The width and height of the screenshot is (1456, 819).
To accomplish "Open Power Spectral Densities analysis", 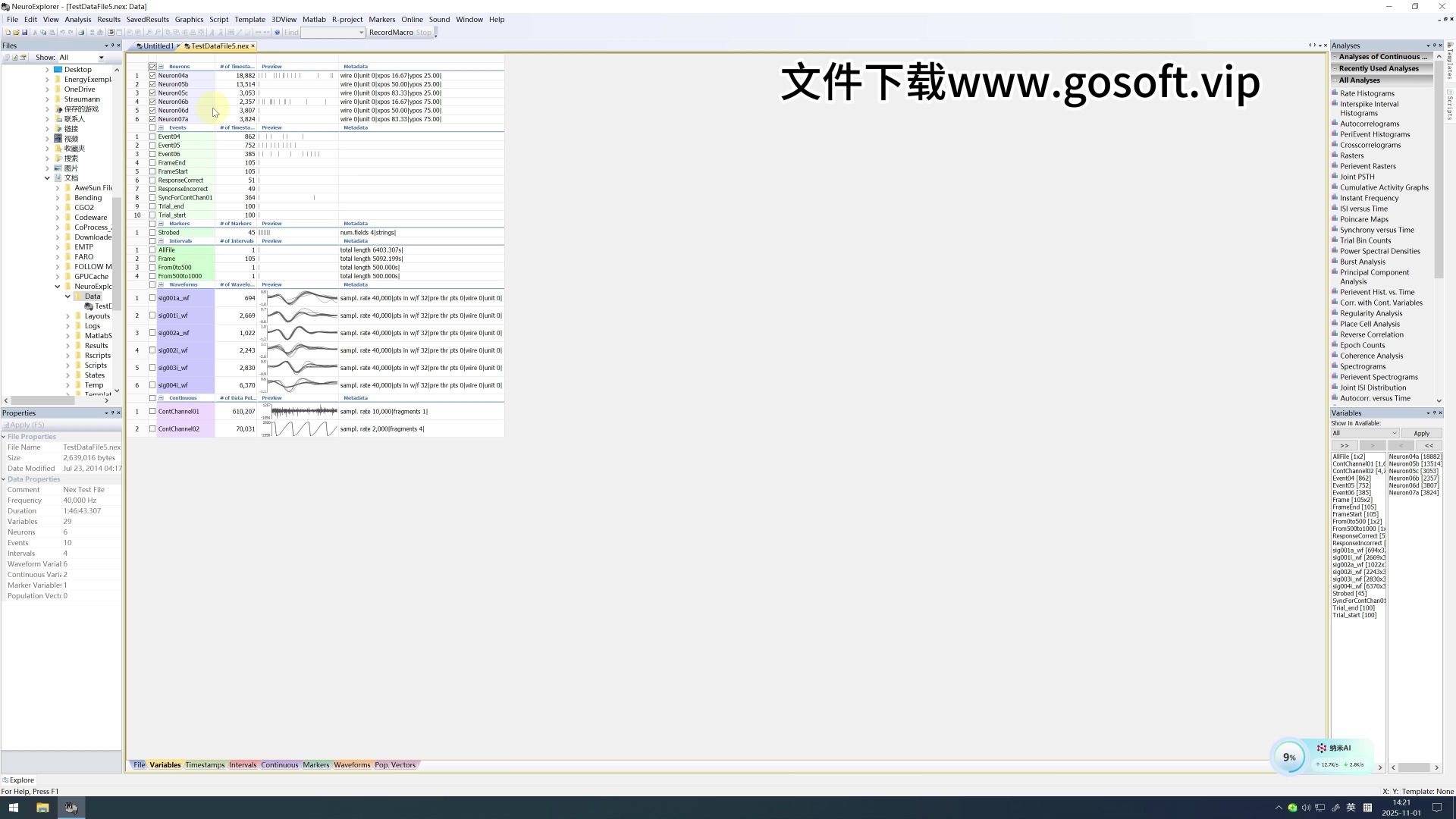I will click(1379, 250).
